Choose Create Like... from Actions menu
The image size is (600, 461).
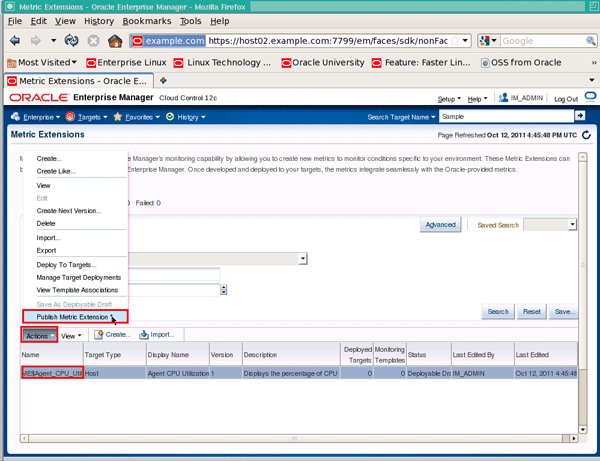(x=56, y=171)
